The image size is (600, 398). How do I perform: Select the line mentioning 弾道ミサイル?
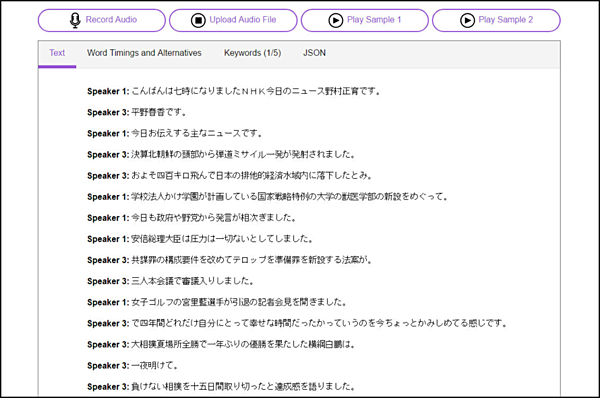pyautogui.click(x=222, y=155)
